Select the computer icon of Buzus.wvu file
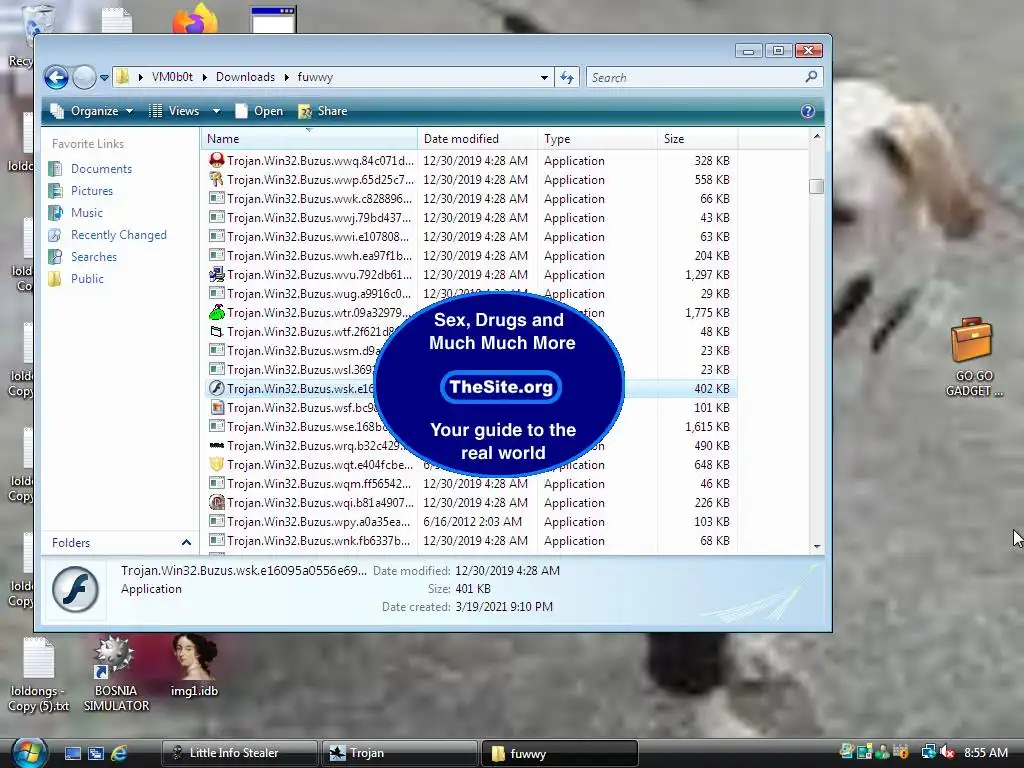The width and height of the screenshot is (1024, 768). pos(217,274)
